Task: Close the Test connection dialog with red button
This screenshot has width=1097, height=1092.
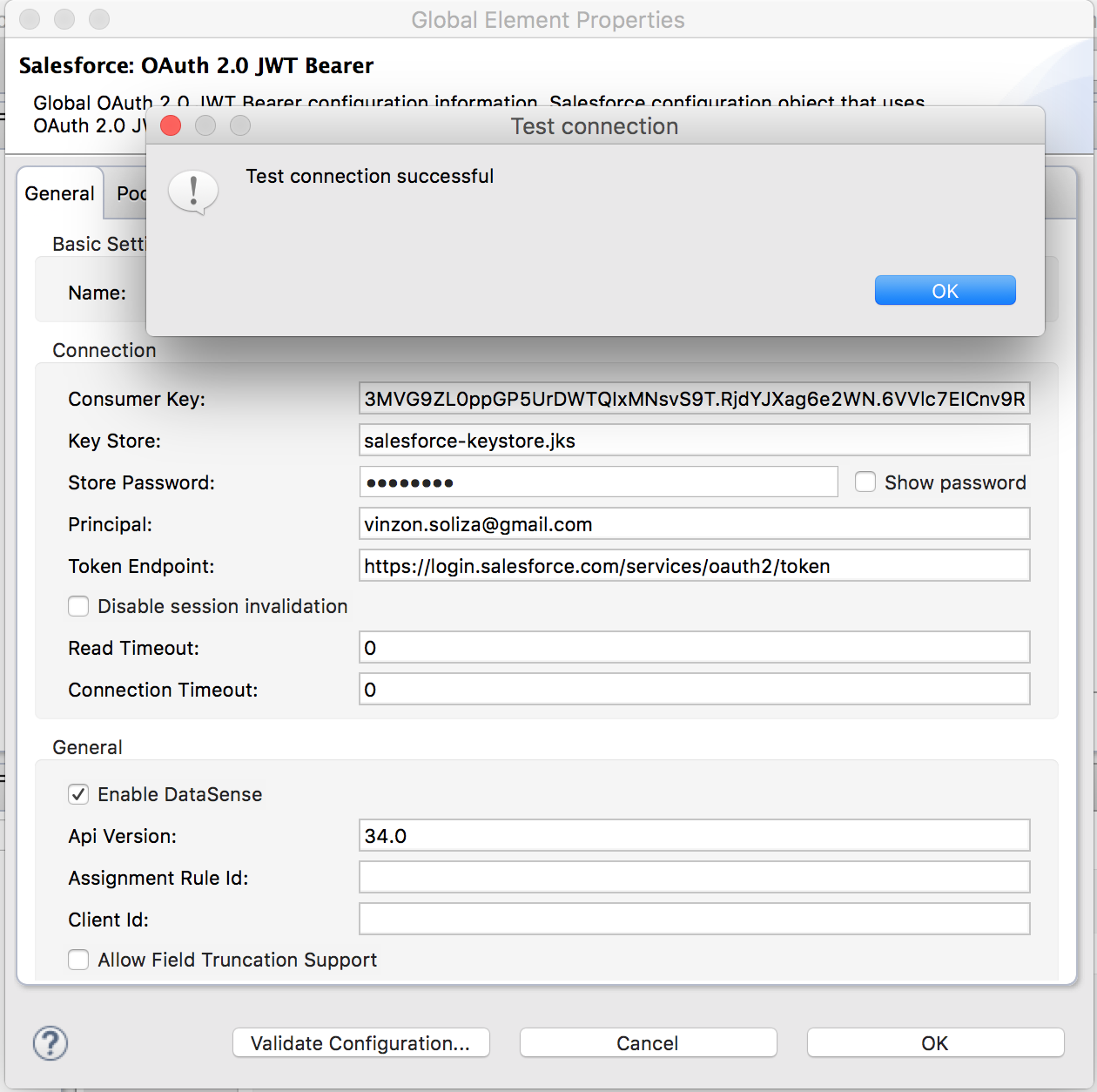Action: tap(171, 125)
